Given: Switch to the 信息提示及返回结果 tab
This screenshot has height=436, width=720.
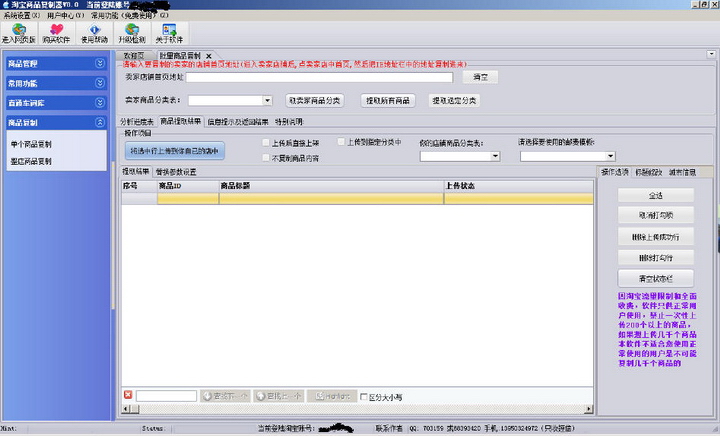Looking at the screenshot, I should [x=238, y=121].
